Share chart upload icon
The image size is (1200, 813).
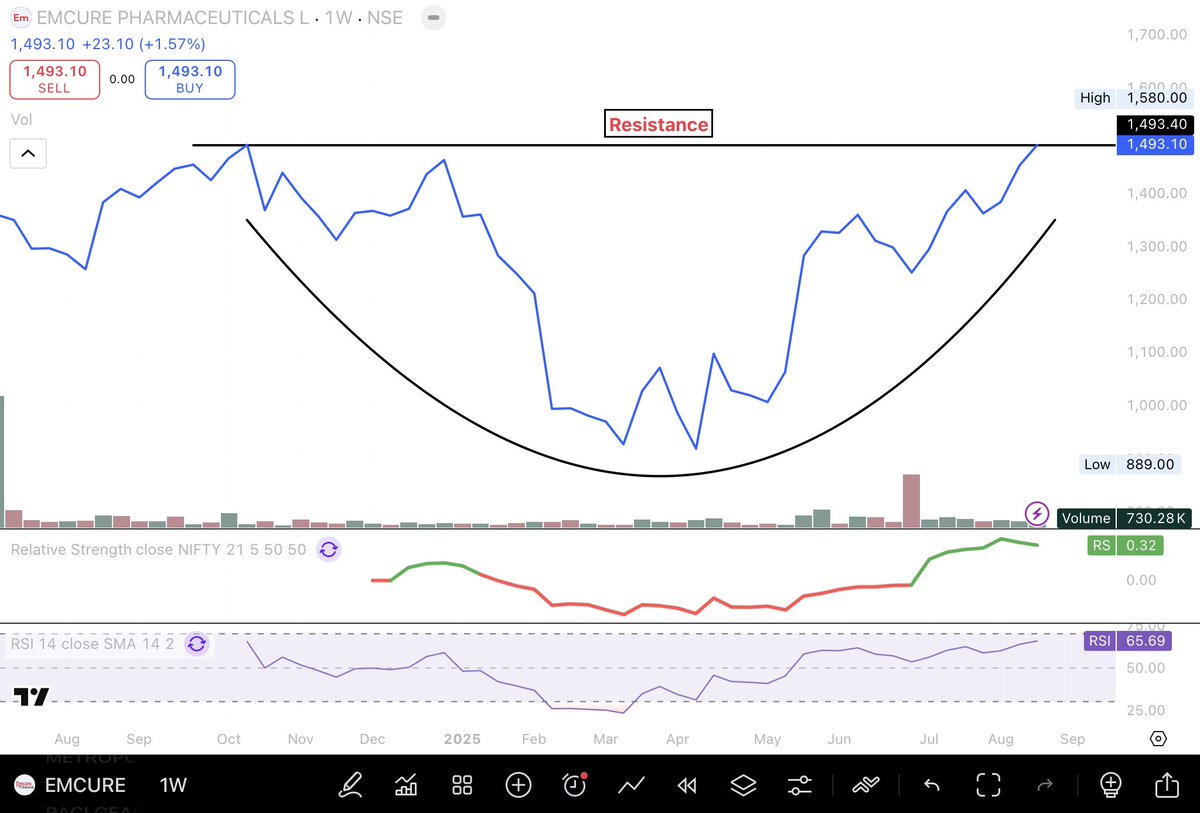[x=1166, y=784]
